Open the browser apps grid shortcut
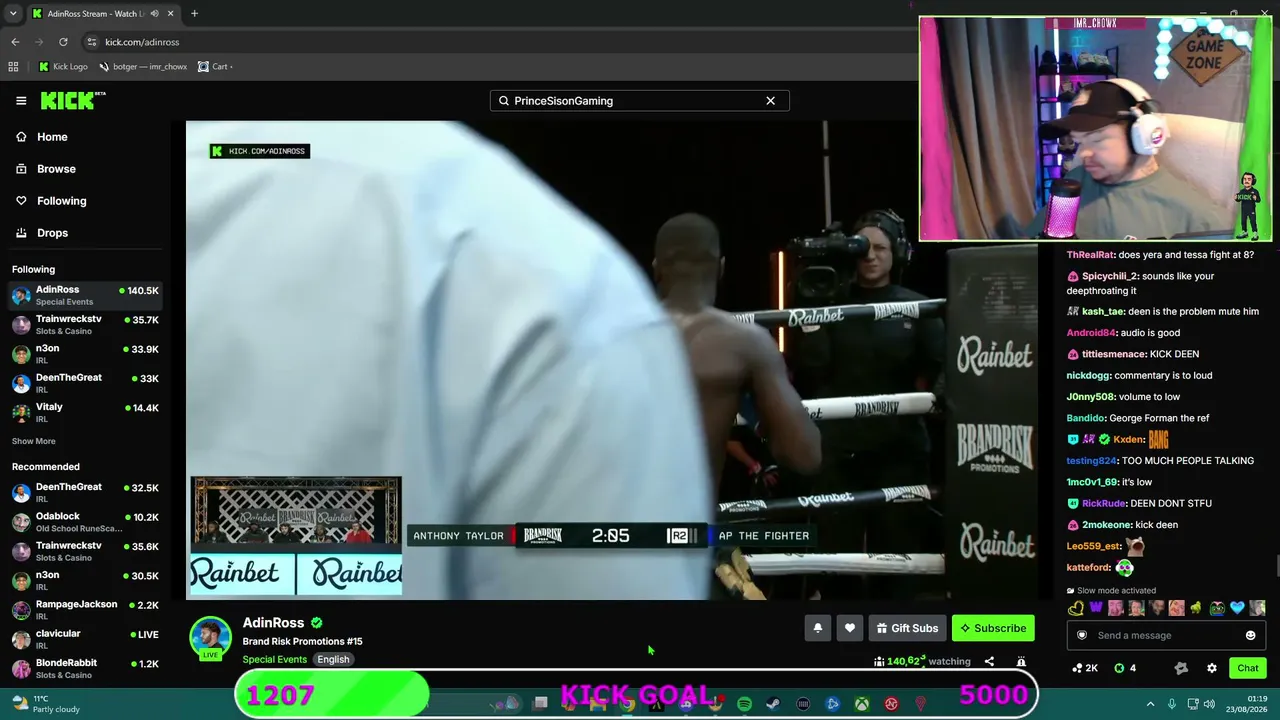Image resolution: width=1280 pixels, height=720 pixels. [x=13, y=67]
